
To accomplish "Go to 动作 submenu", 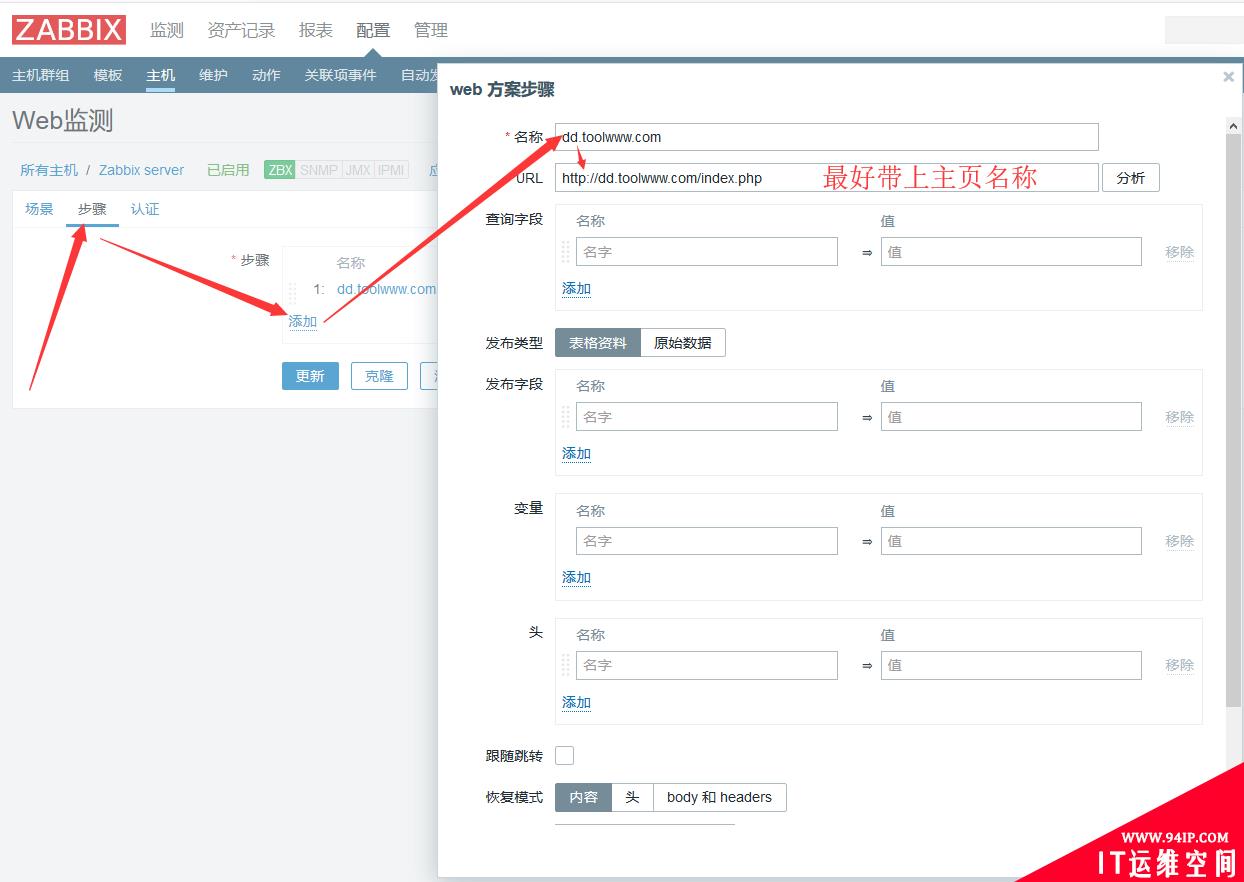I will [x=266, y=75].
